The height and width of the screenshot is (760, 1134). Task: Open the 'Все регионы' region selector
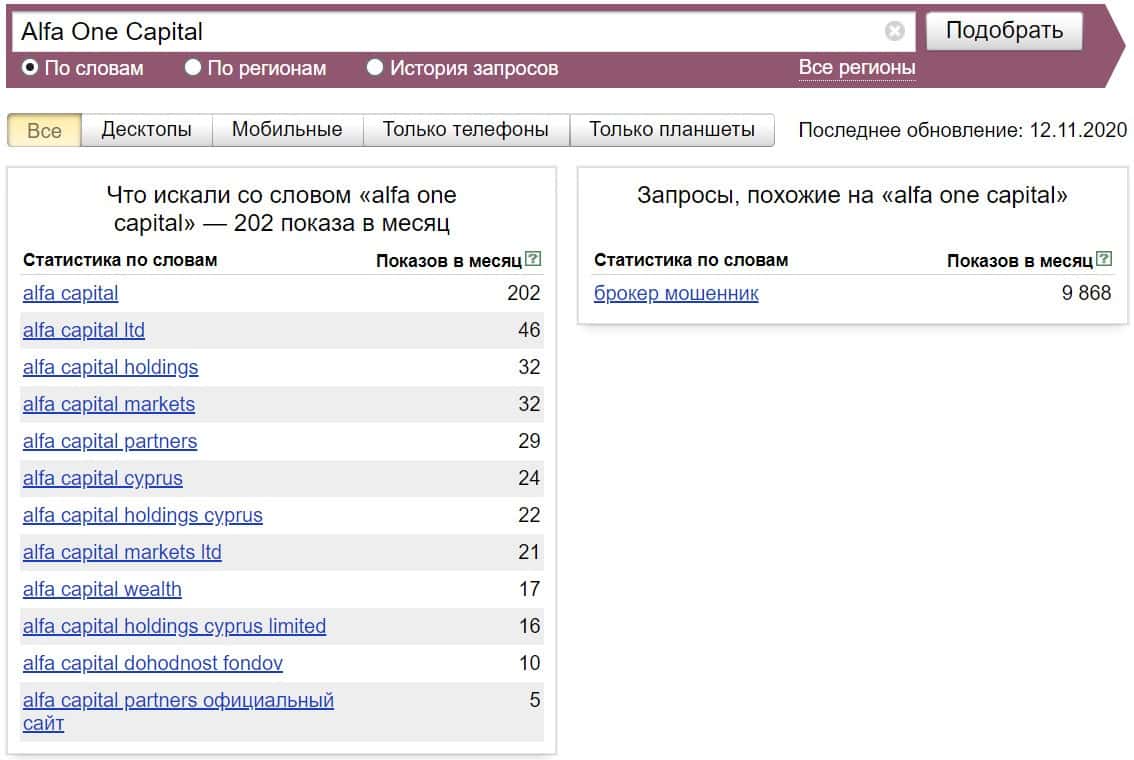(x=856, y=68)
